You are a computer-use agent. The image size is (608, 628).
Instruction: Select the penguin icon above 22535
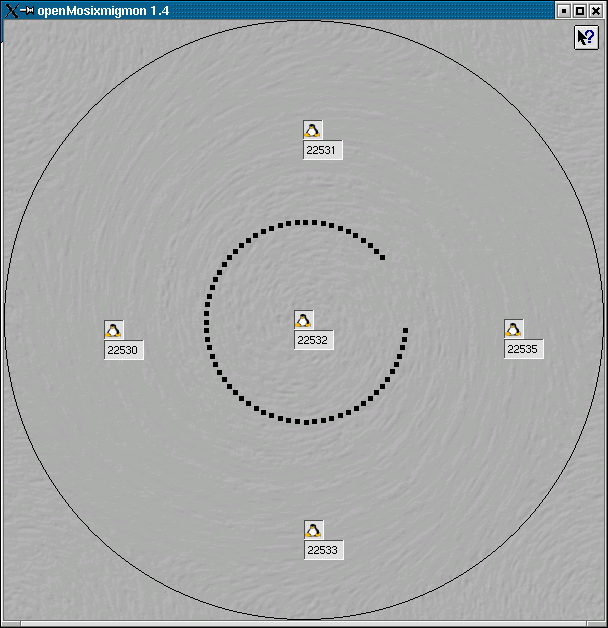click(513, 329)
